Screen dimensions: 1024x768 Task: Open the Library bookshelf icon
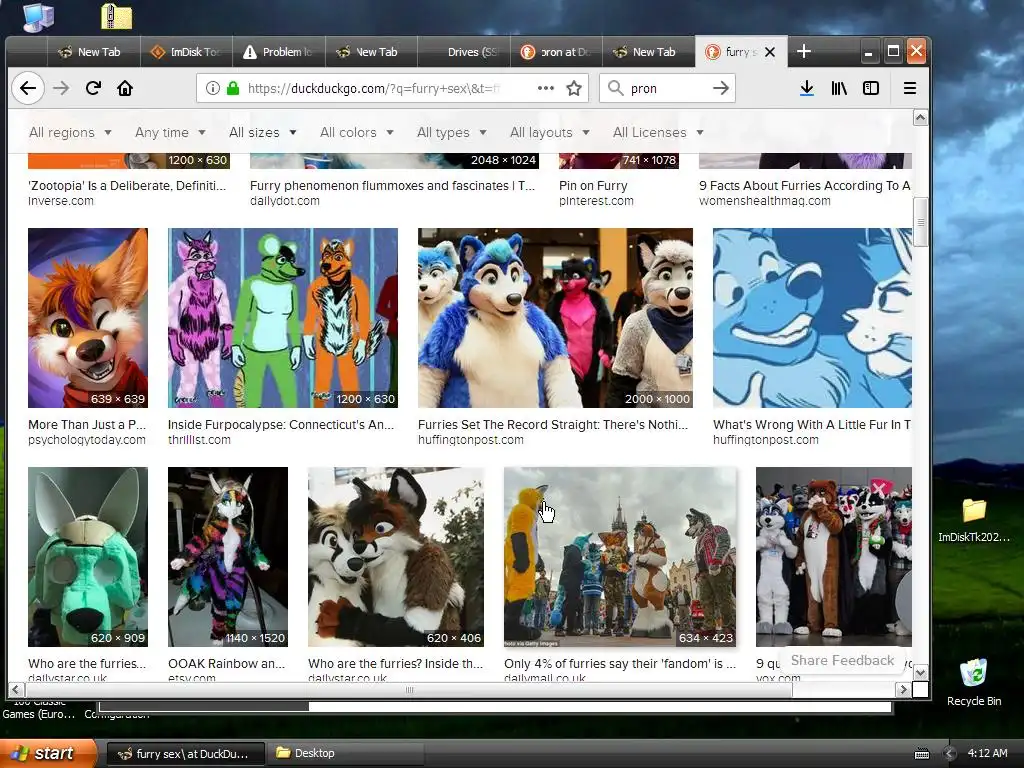839,88
